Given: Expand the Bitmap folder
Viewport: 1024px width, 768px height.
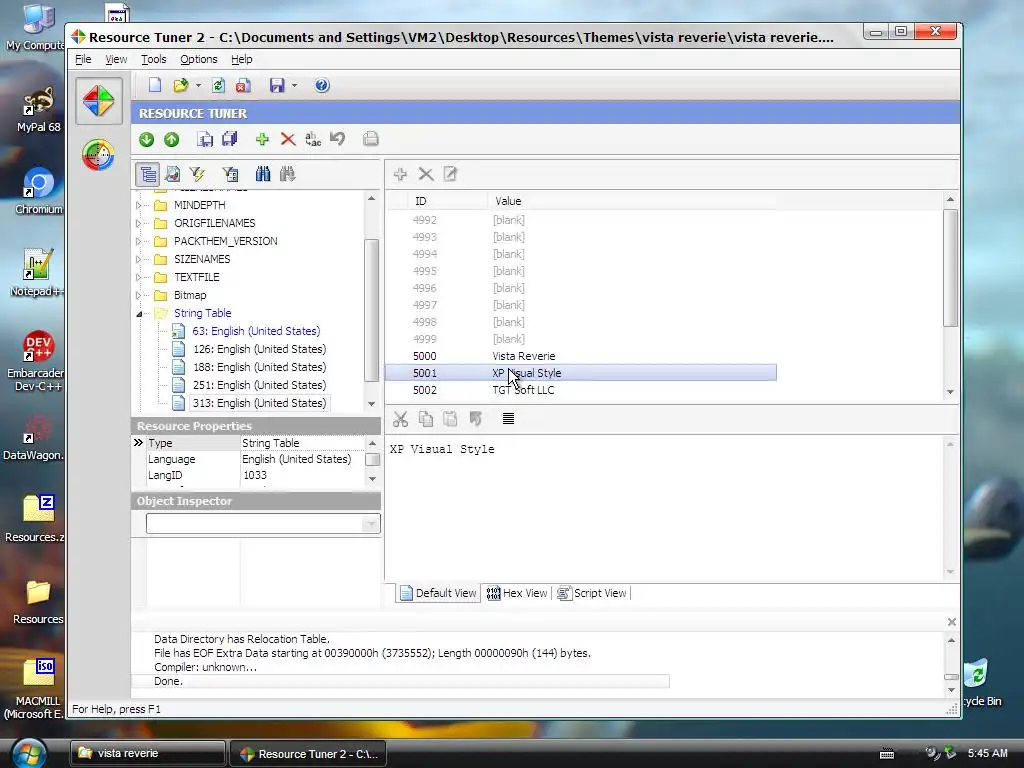Looking at the screenshot, I should pyautogui.click(x=138, y=295).
